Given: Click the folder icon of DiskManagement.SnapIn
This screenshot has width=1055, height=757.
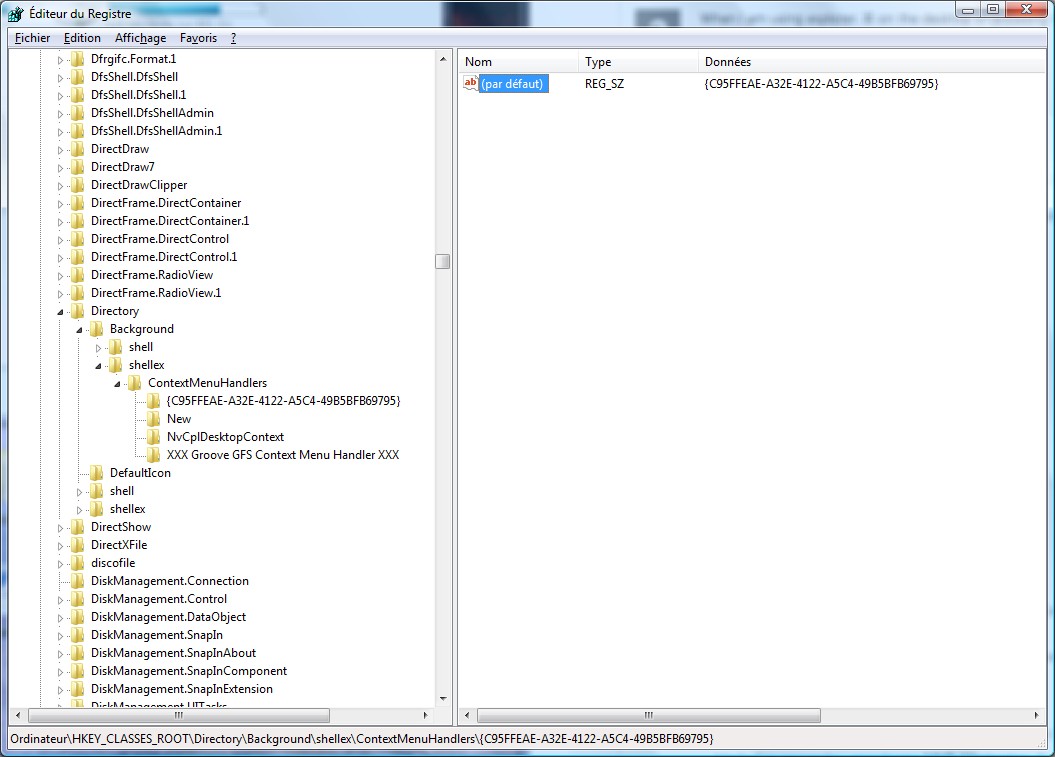Looking at the screenshot, I should coord(78,635).
